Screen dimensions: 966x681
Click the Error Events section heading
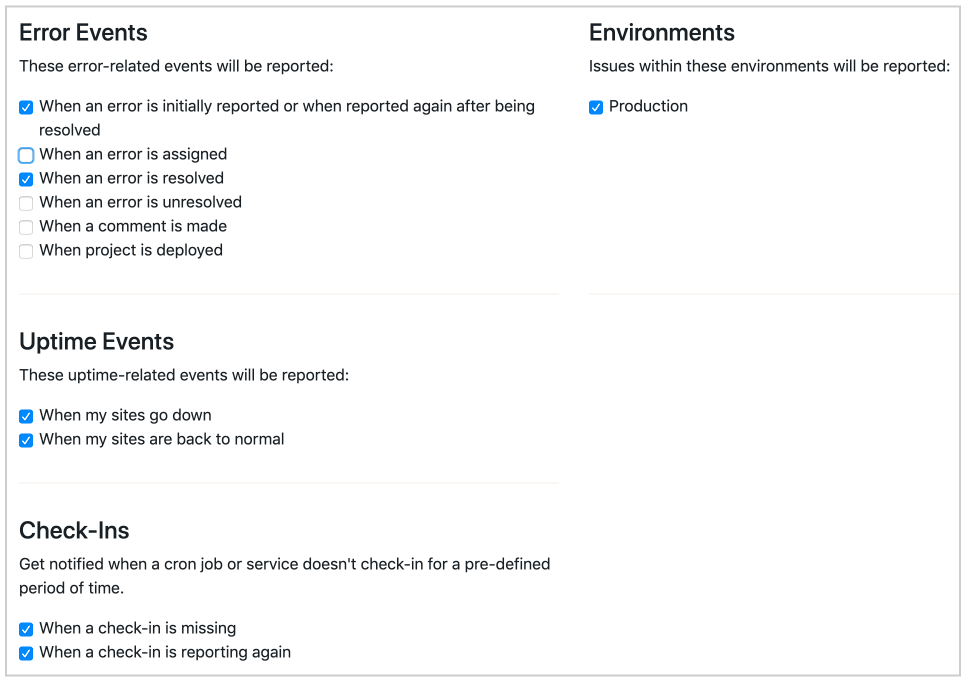click(x=83, y=32)
